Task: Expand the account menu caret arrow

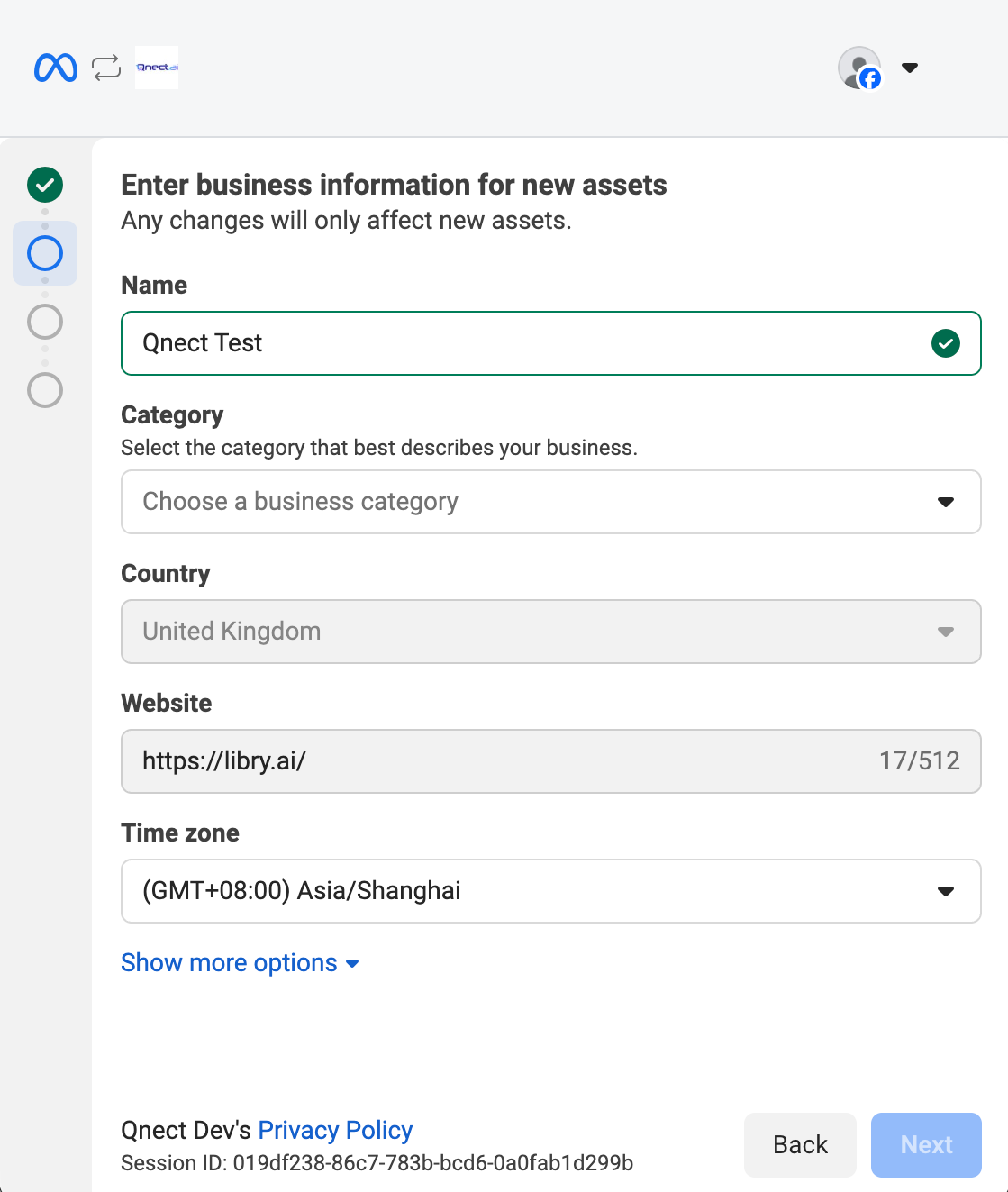Action: pyautogui.click(x=910, y=68)
